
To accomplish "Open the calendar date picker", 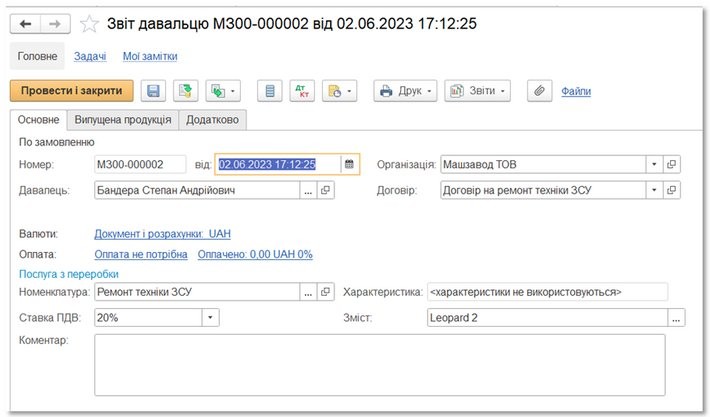I will tap(349, 164).
